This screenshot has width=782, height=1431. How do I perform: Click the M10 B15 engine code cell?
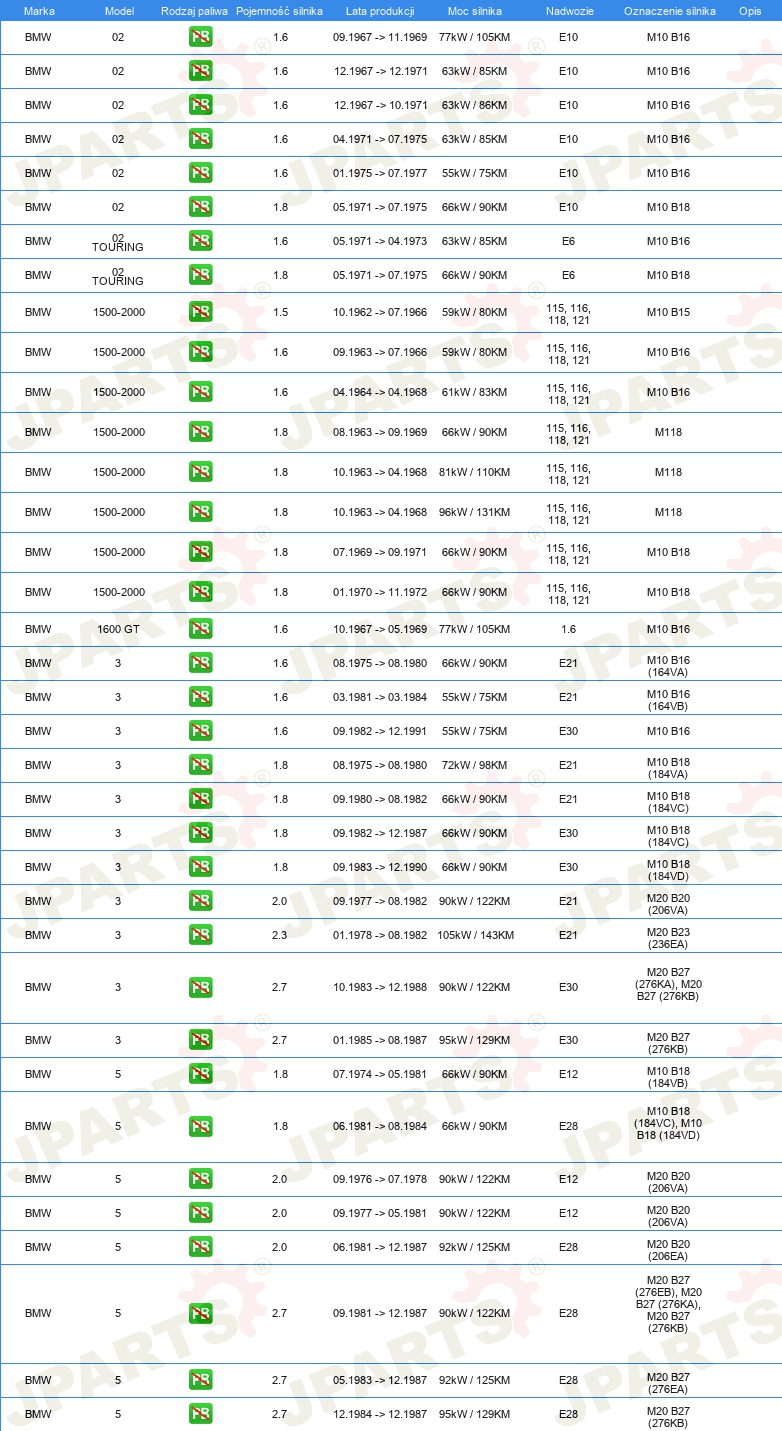coord(668,312)
